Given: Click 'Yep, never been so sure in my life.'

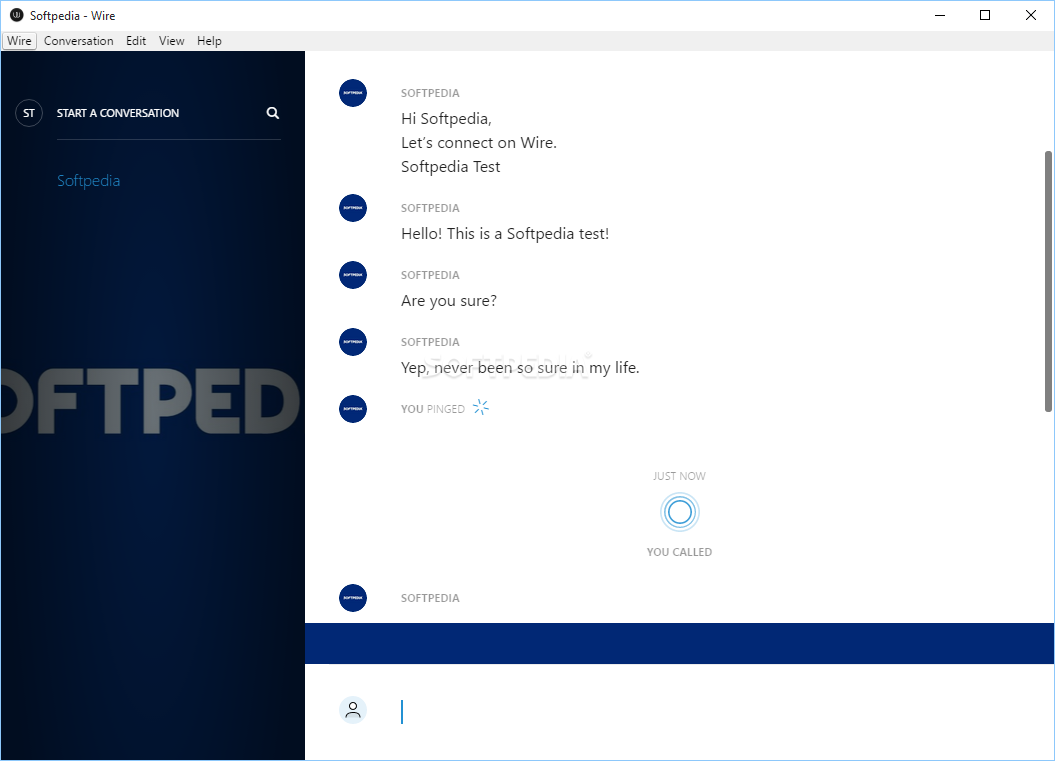Looking at the screenshot, I should pos(520,367).
